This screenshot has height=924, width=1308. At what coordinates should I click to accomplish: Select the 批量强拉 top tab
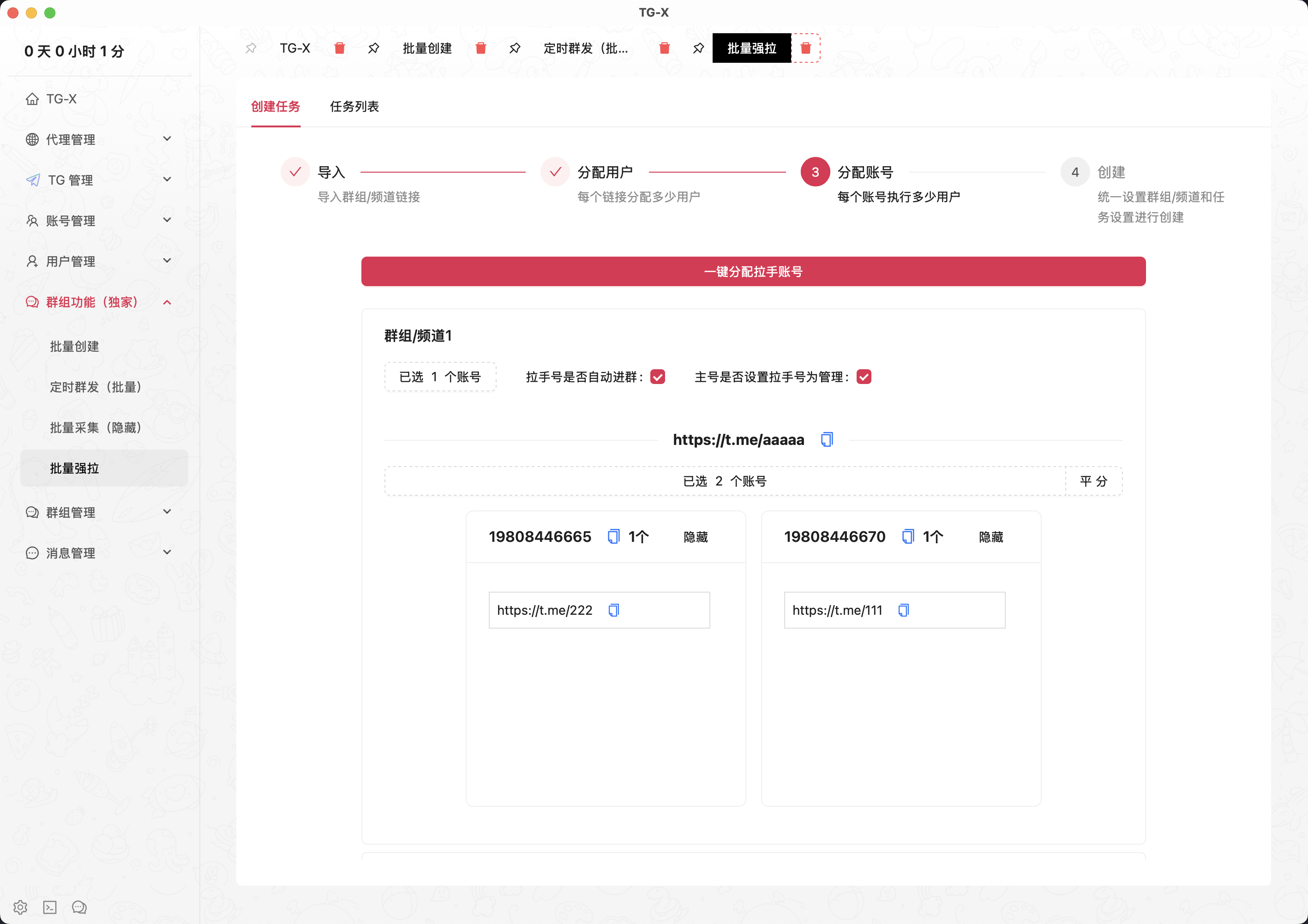point(752,48)
